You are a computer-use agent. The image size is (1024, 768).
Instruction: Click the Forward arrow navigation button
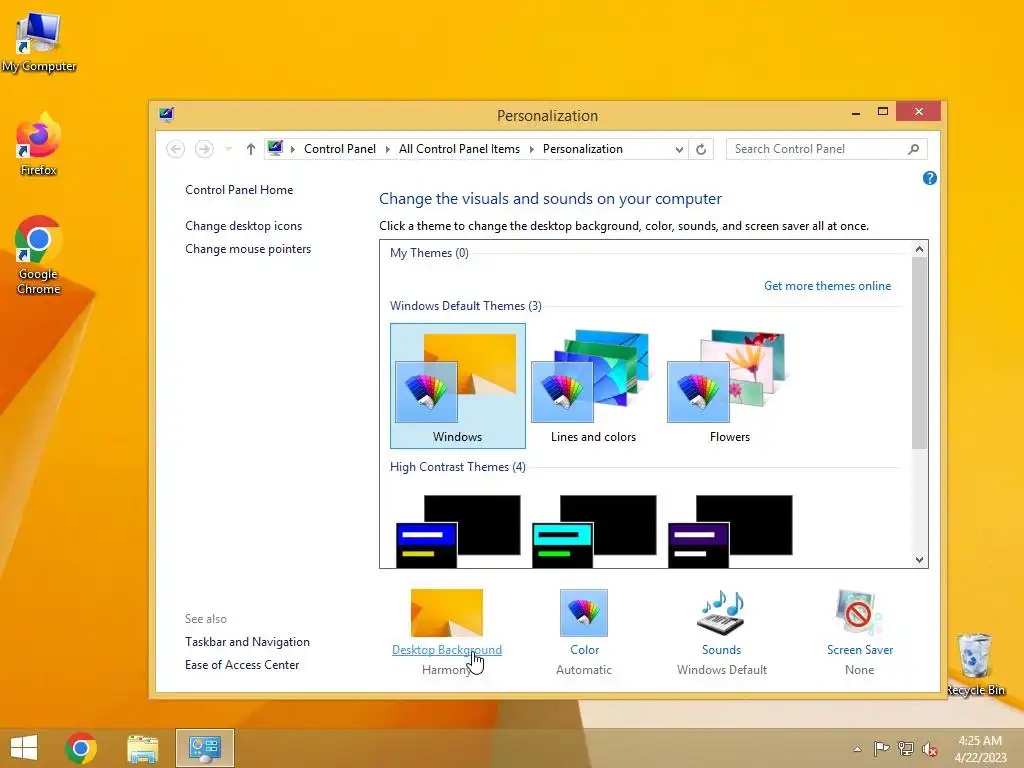tap(204, 149)
